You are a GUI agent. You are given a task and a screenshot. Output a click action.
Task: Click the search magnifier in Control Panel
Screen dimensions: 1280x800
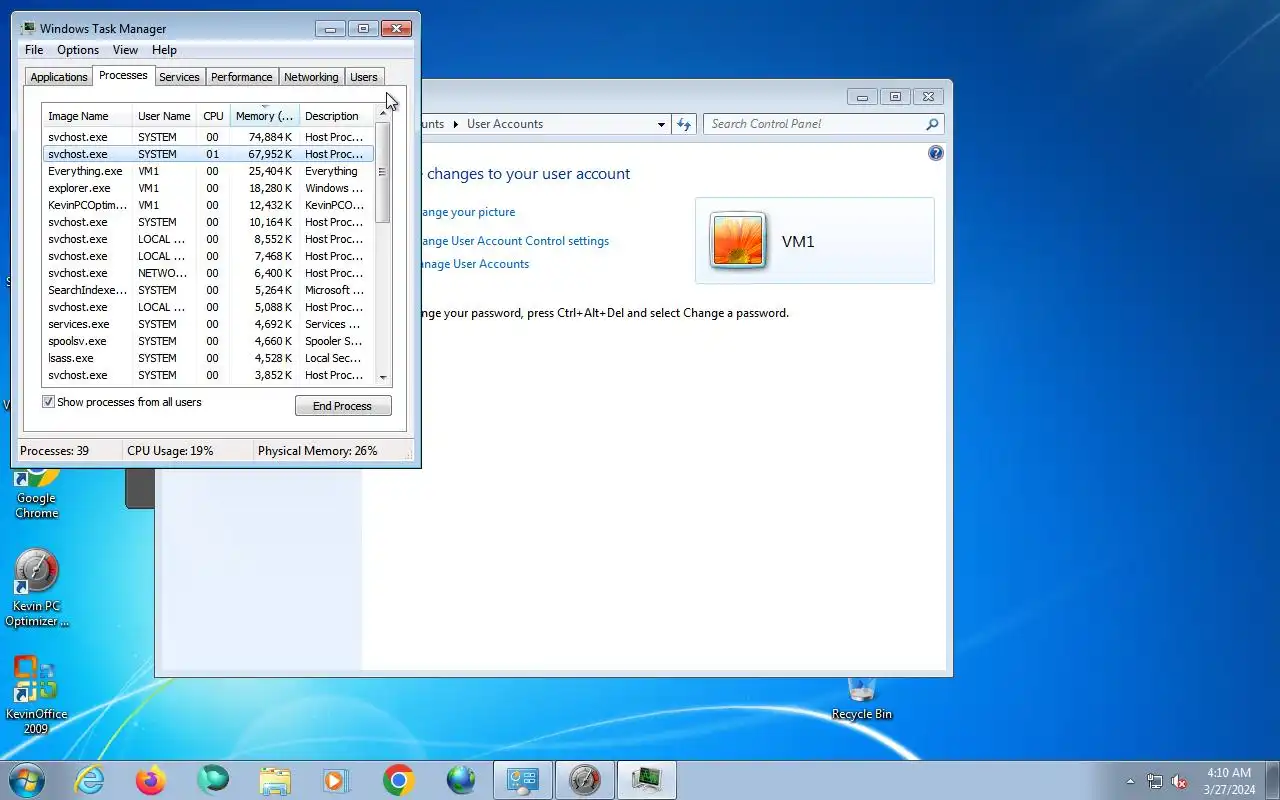931,124
